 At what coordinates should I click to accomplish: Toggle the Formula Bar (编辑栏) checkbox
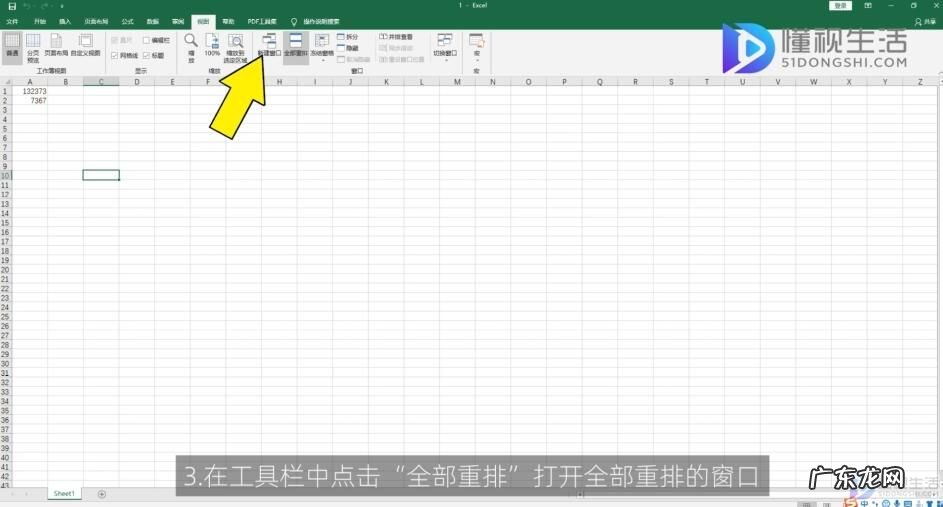156,40
